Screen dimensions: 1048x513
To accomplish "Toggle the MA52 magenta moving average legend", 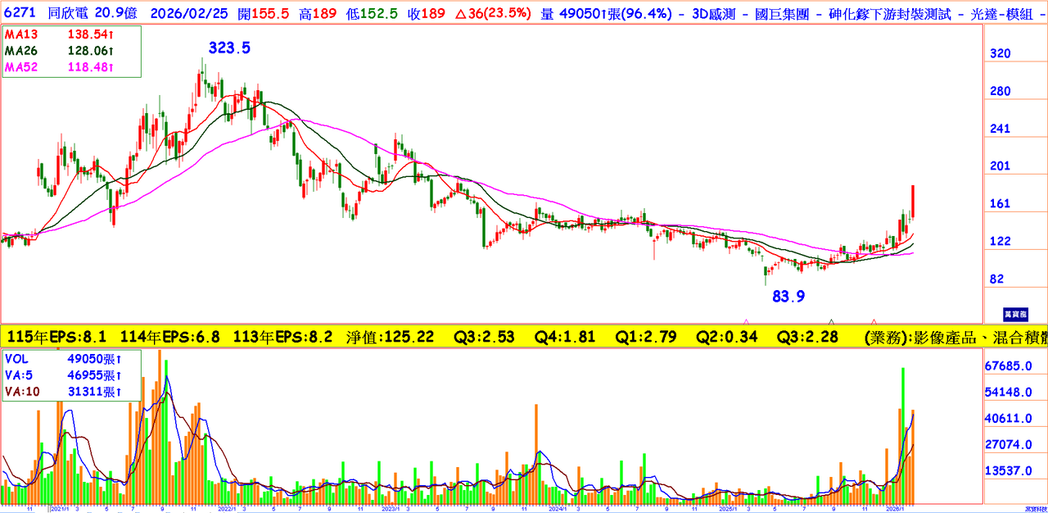I will pyautogui.click(x=60, y=67).
